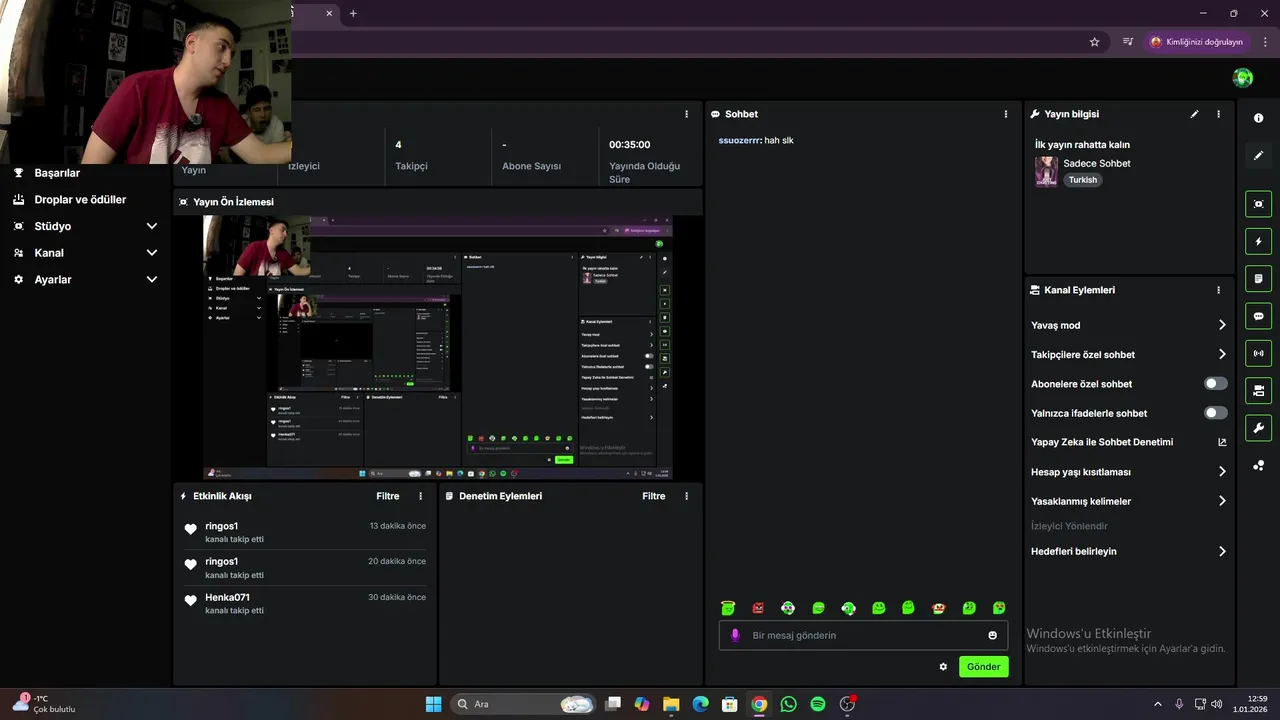Click the 00:35:00 stream uptime value
This screenshot has width=1280, height=720.
pyautogui.click(x=630, y=145)
